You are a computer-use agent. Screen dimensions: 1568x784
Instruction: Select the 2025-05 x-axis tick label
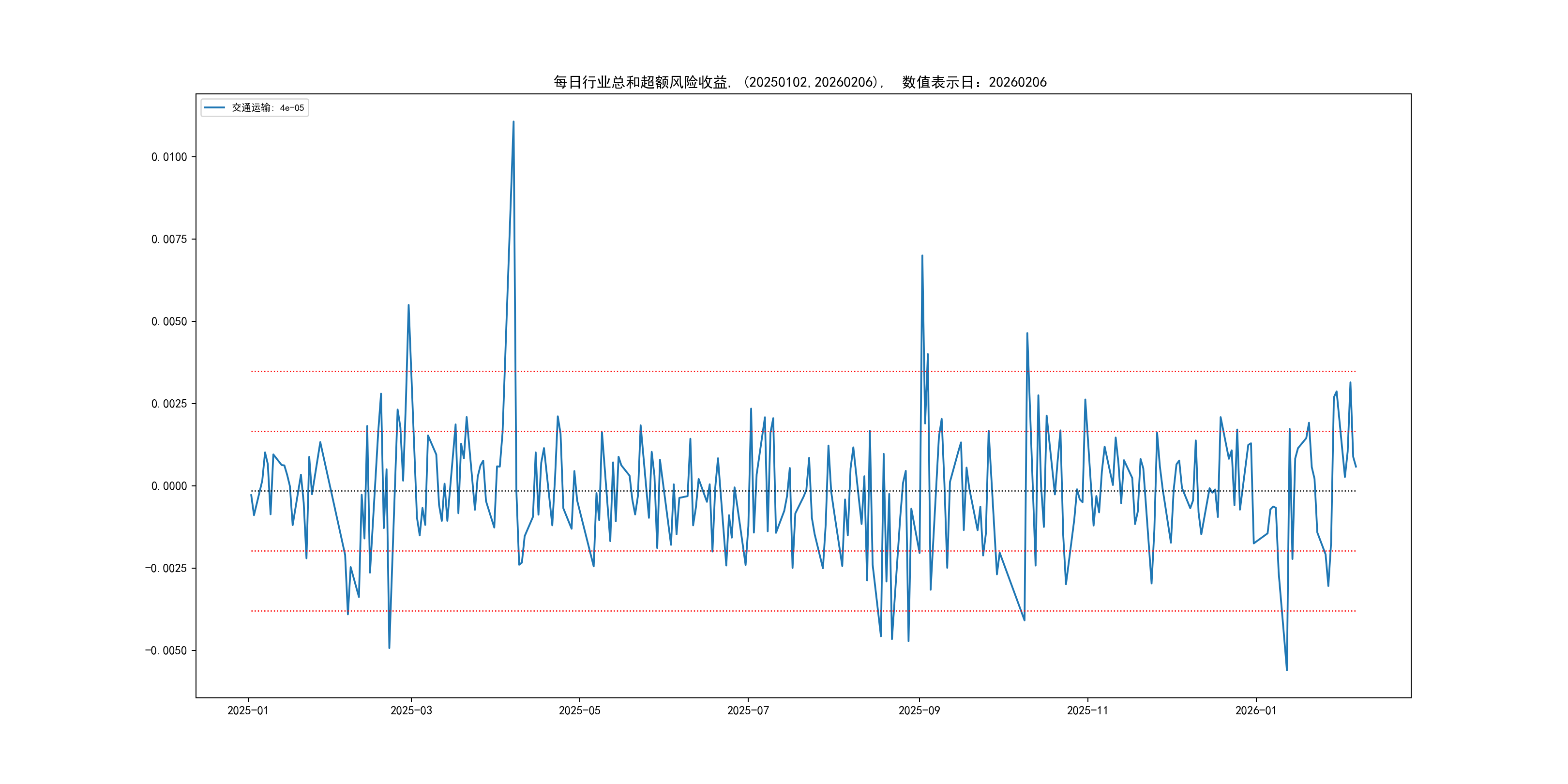tap(579, 710)
